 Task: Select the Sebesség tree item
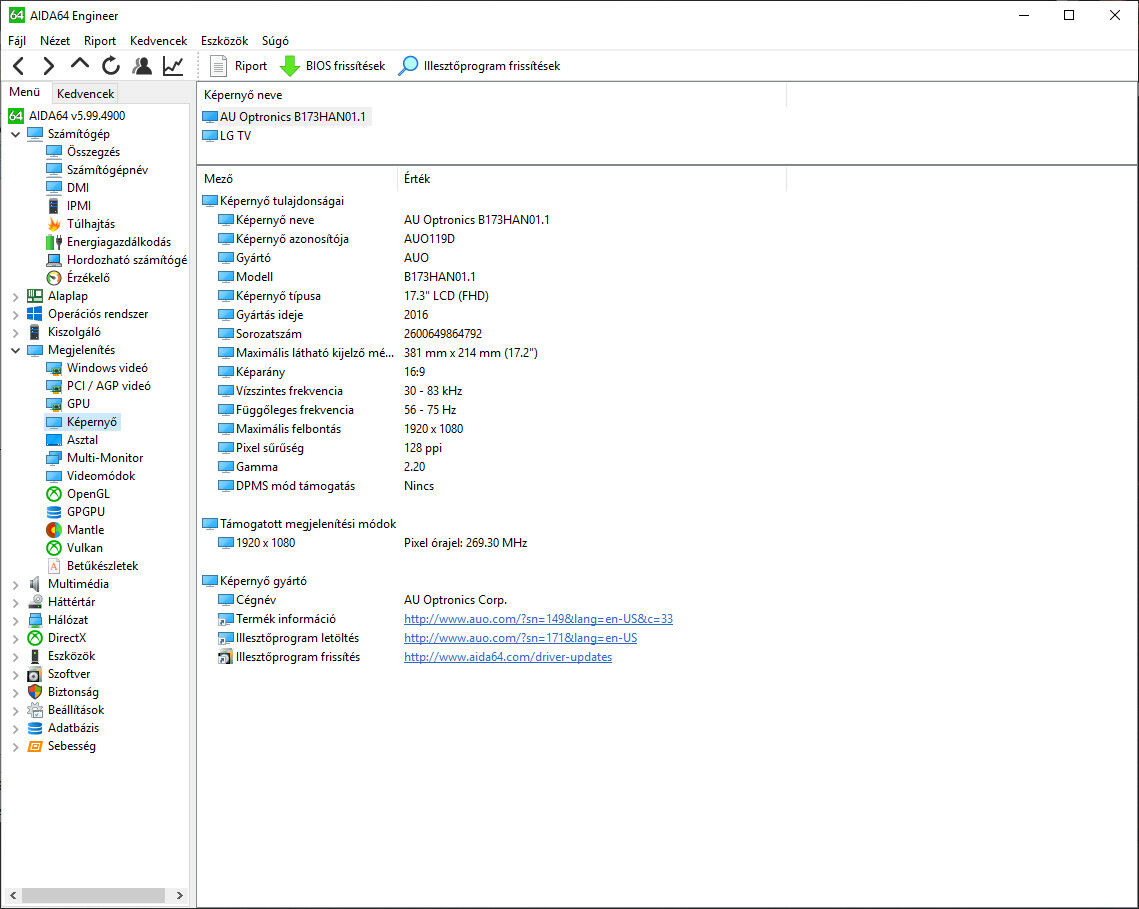coord(71,746)
